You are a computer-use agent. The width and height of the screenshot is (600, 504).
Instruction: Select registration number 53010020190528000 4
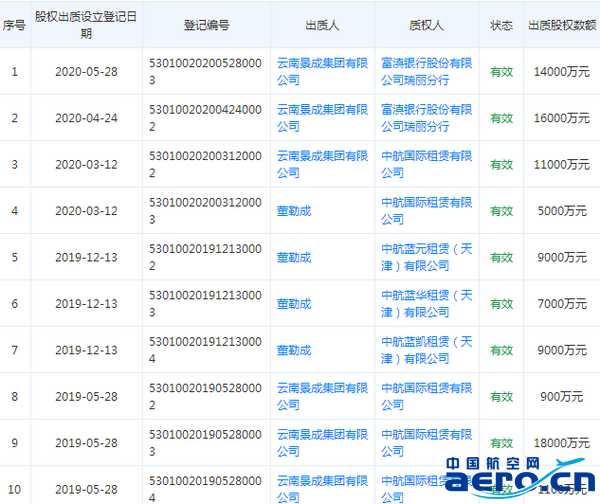pos(205,489)
